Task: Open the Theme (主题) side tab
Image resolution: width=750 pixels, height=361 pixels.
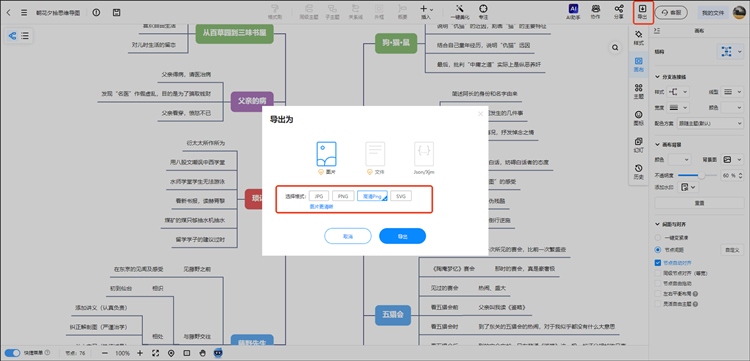Action: tap(638, 91)
